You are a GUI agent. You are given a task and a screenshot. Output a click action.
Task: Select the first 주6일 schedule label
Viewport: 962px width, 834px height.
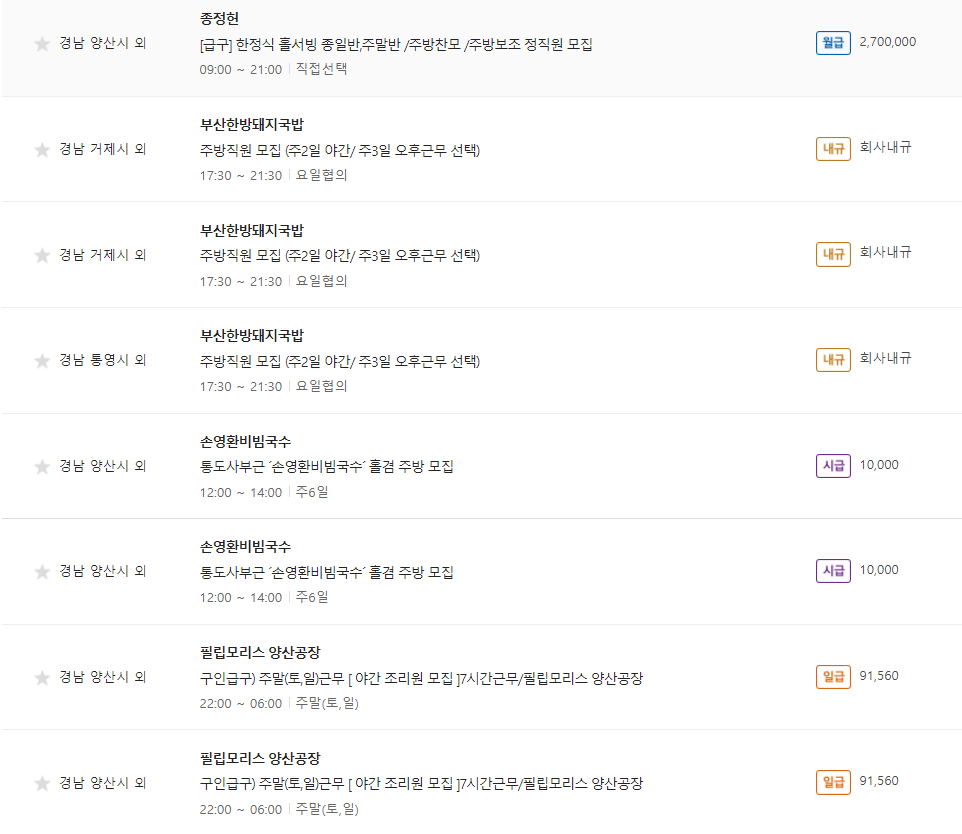click(x=312, y=492)
